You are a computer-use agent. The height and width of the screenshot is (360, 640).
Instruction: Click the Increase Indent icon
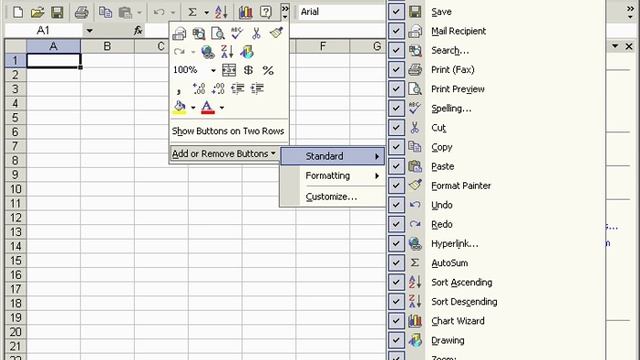257,89
